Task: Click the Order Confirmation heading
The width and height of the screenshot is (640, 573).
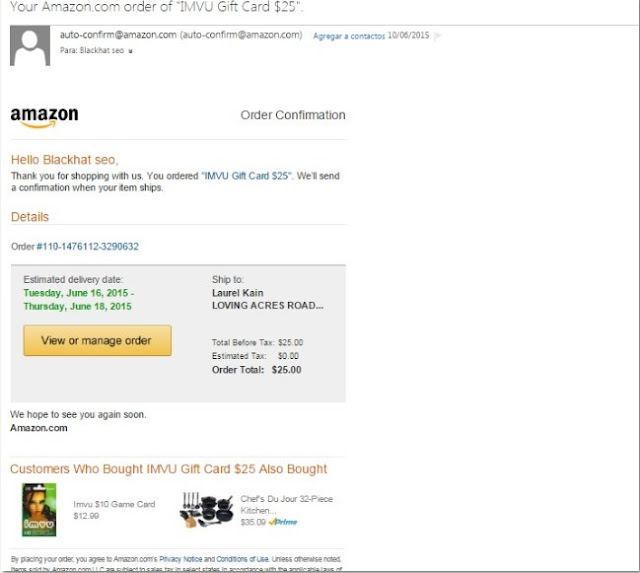Action: 293,115
